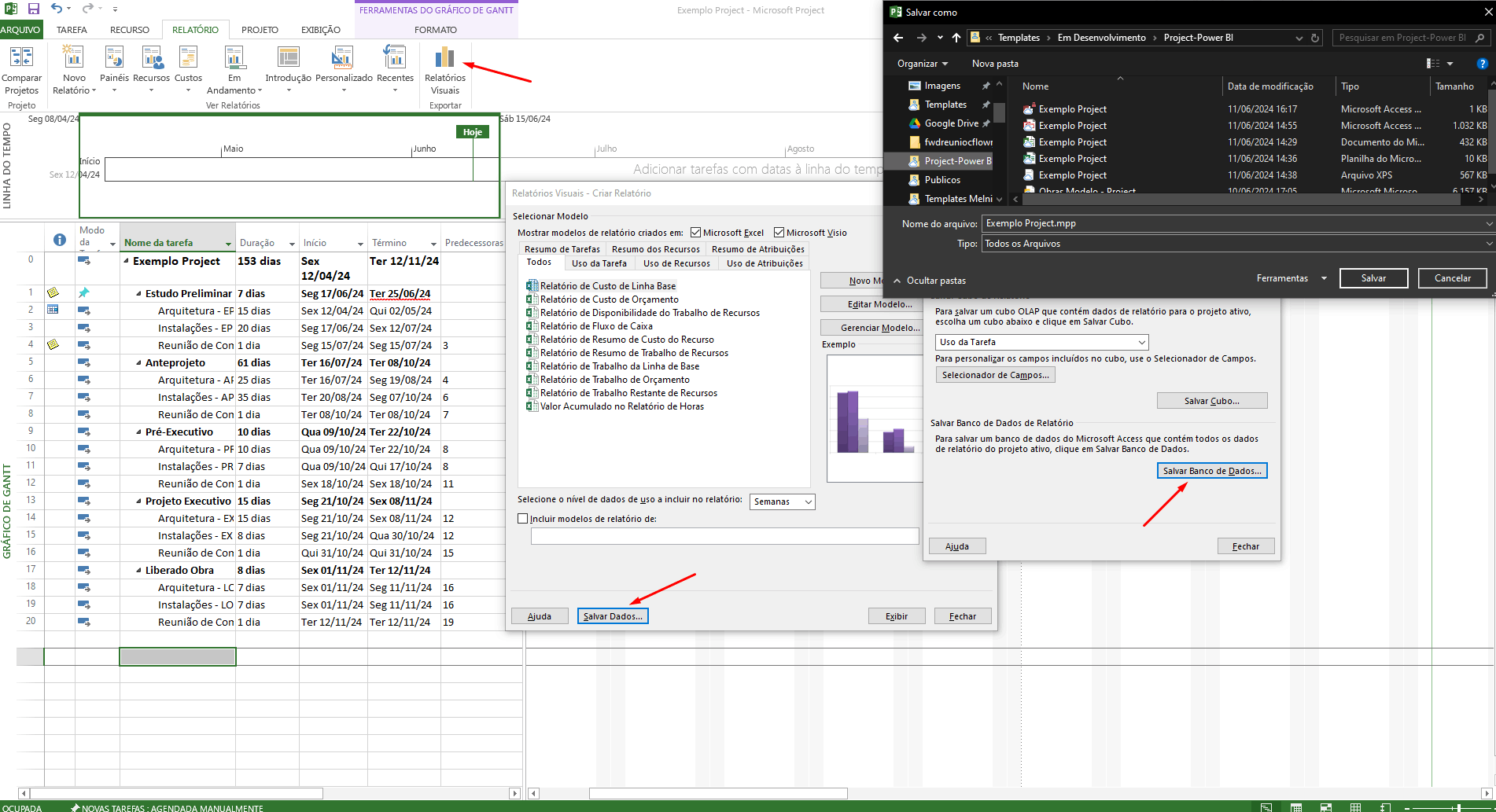Click the task table horizontal scrollbar
1496x812 pixels.
(176, 794)
